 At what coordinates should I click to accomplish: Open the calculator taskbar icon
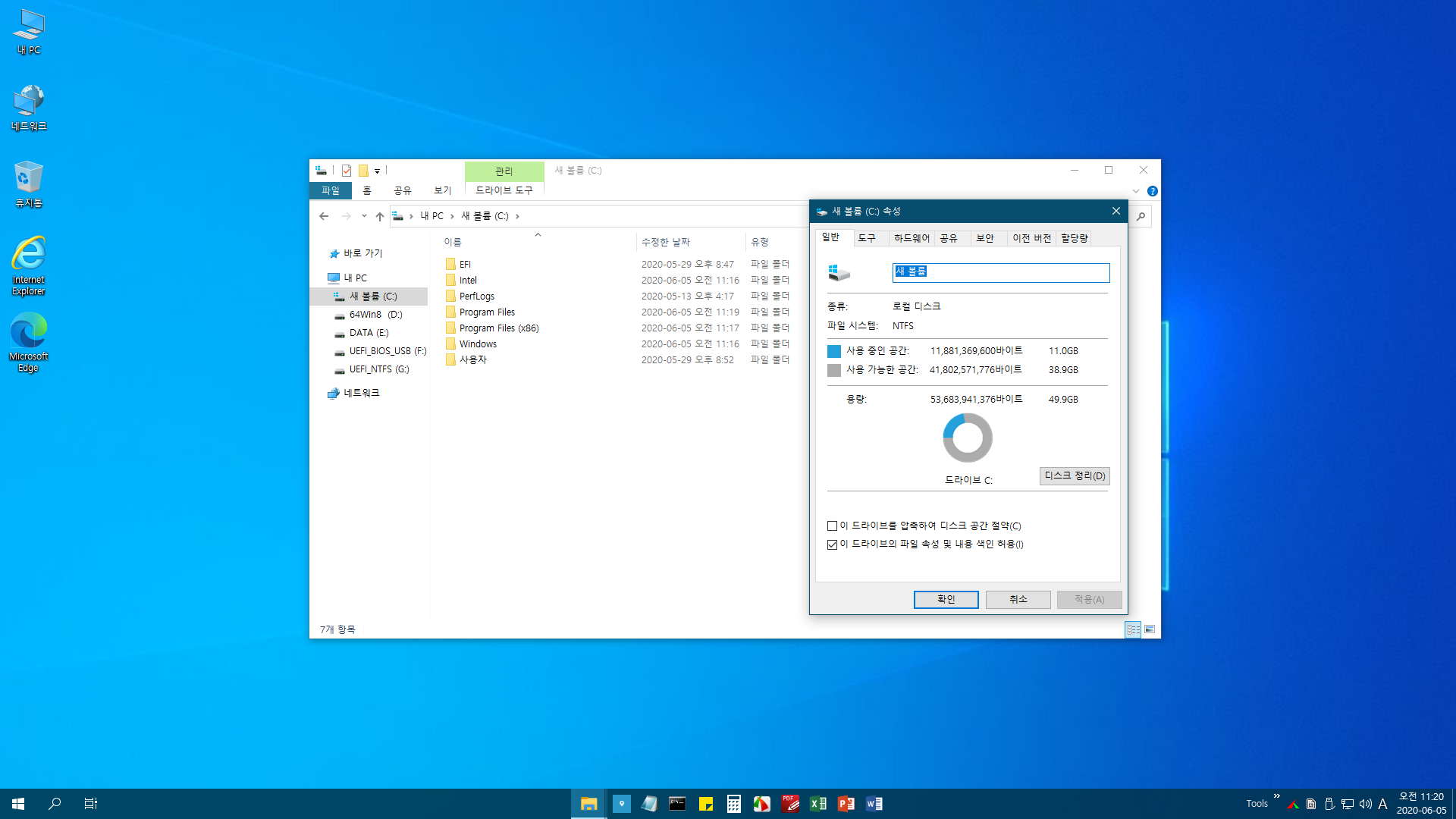[x=733, y=804]
